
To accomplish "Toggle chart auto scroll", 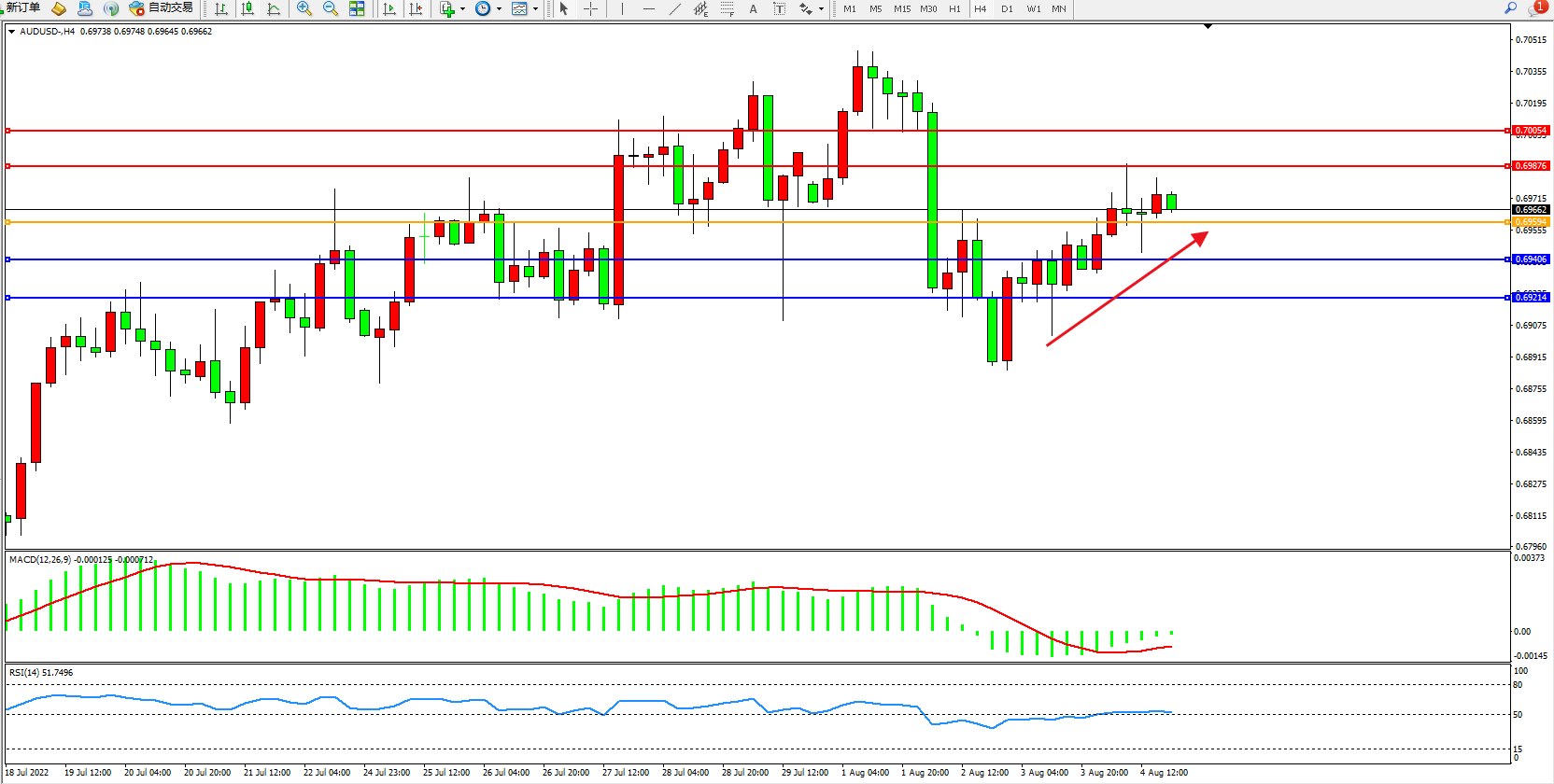I will (x=389, y=8).
